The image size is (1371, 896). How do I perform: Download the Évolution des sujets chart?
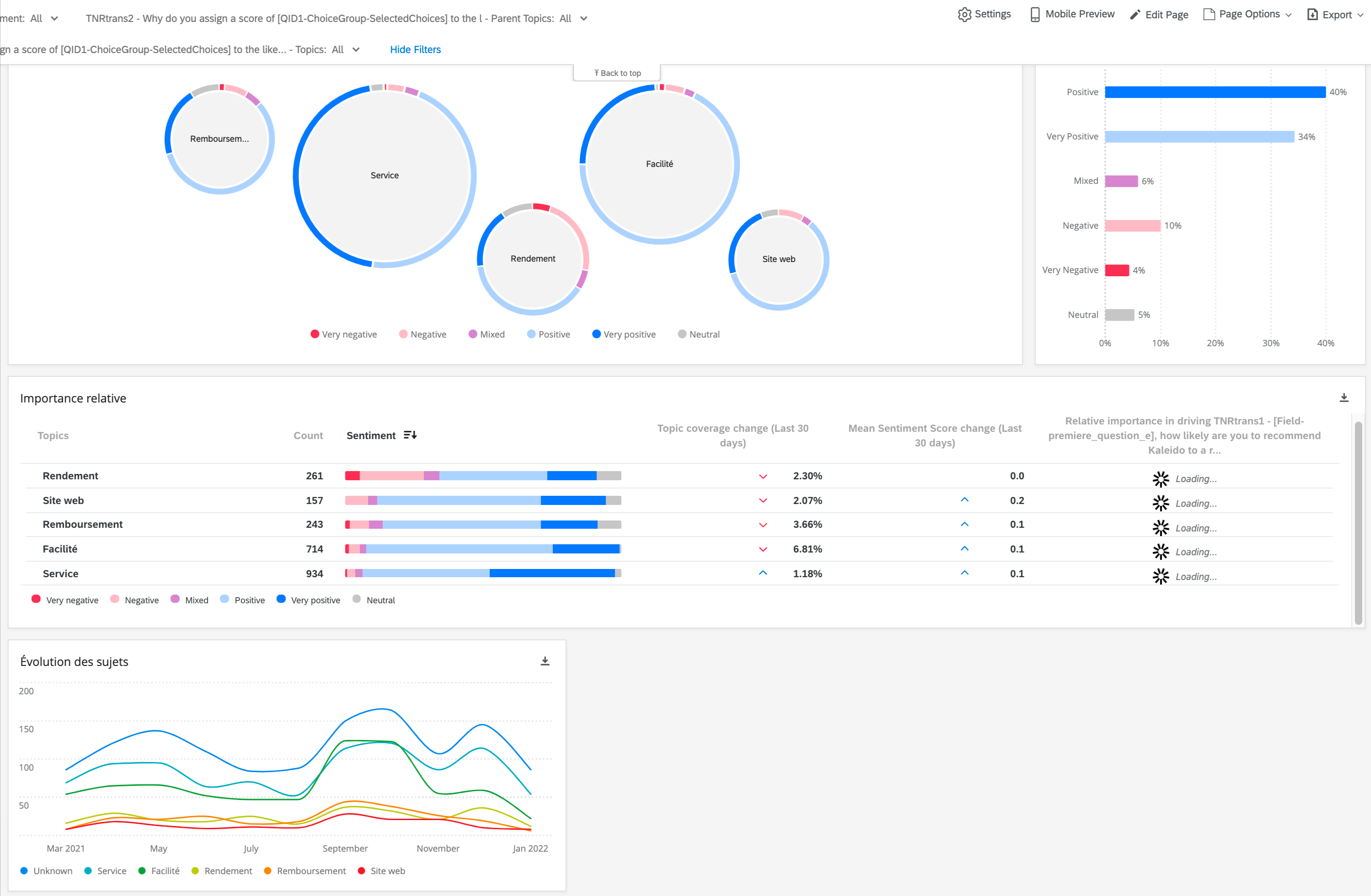pyautogui.click(x=545, y=661)
